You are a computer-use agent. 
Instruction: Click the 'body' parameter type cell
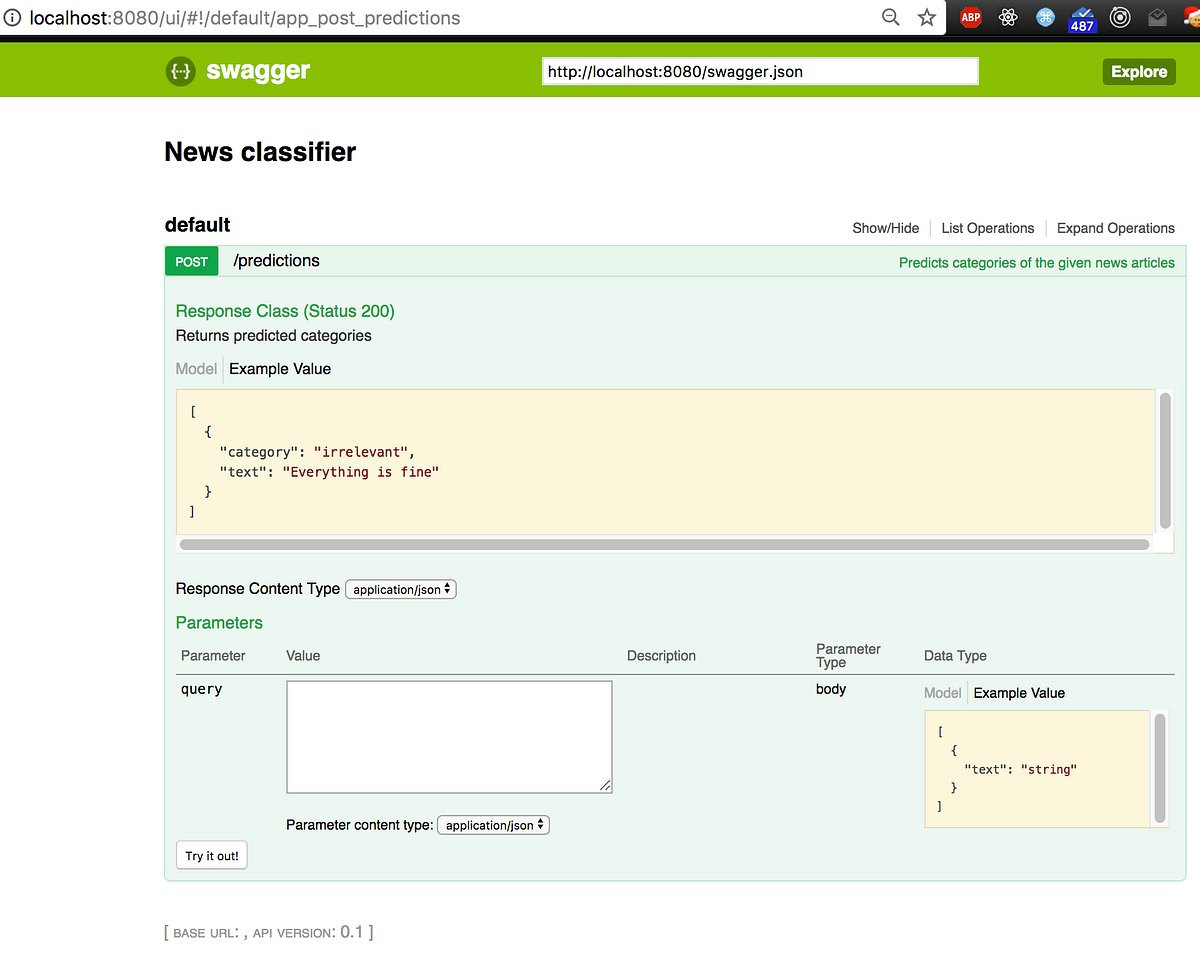coord(831,689)
